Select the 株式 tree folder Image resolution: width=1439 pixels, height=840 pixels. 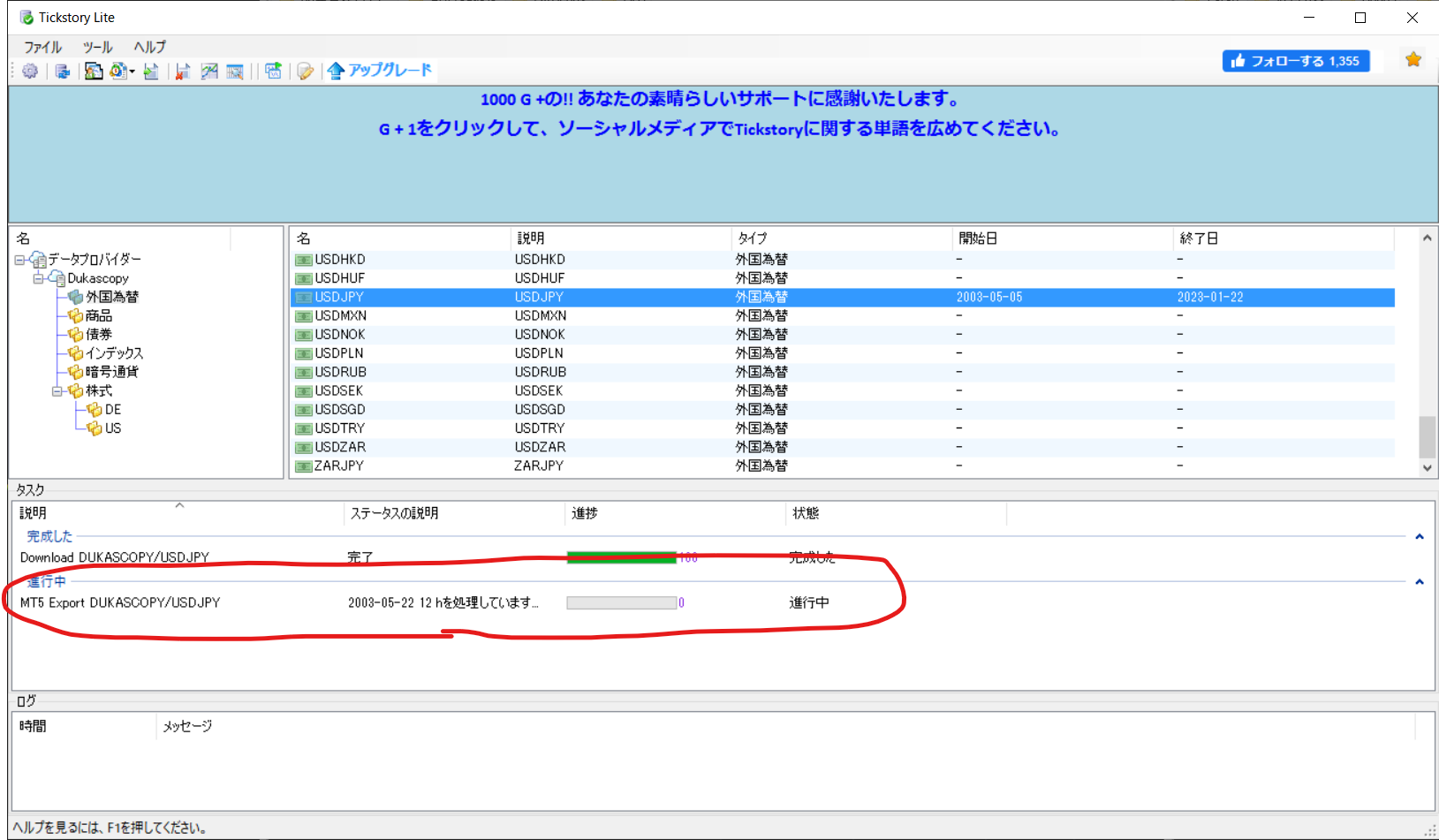pyautogui.click(x=99, y=391)
